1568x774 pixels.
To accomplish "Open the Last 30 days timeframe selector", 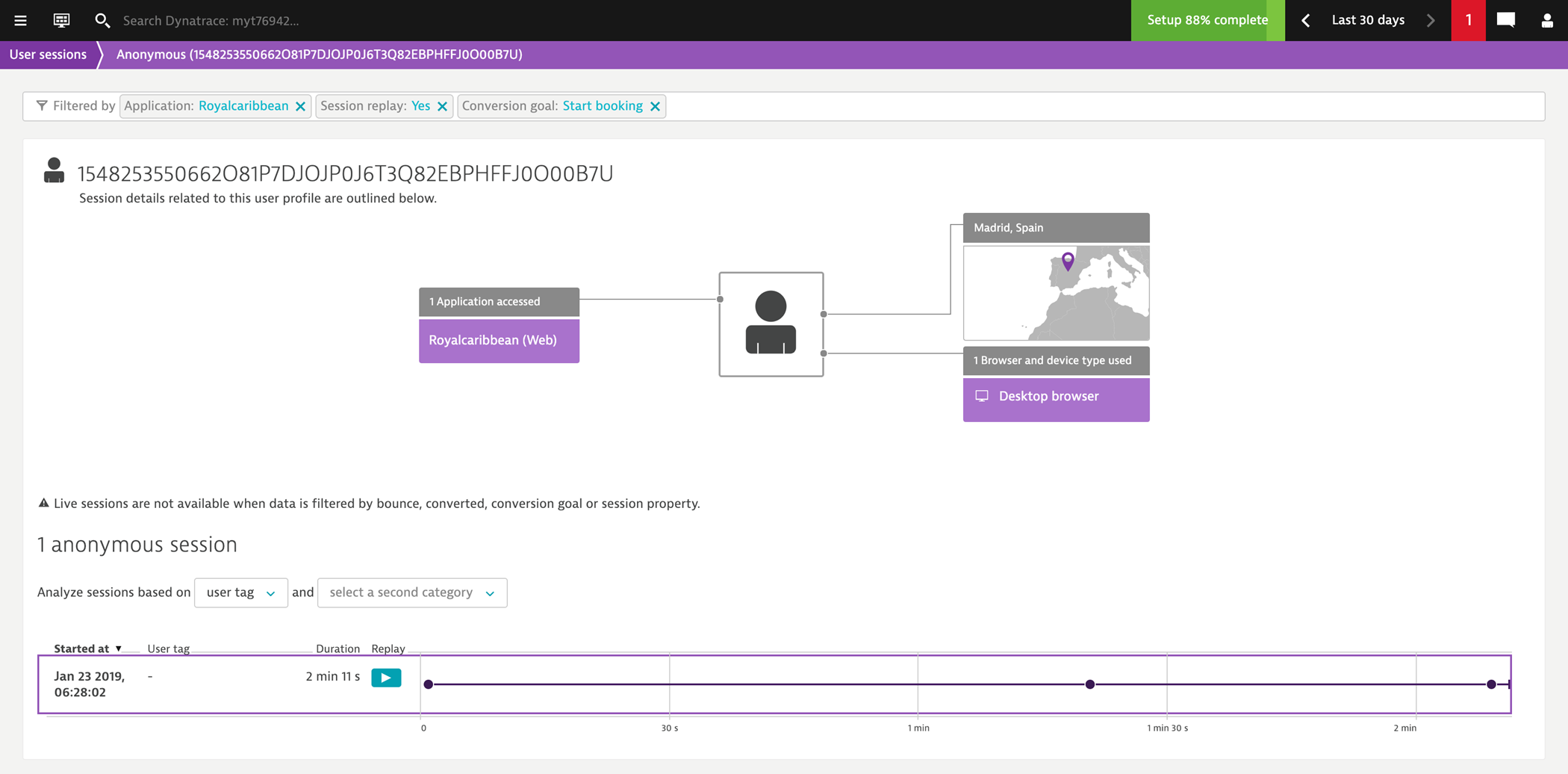I will point(1367,20).
